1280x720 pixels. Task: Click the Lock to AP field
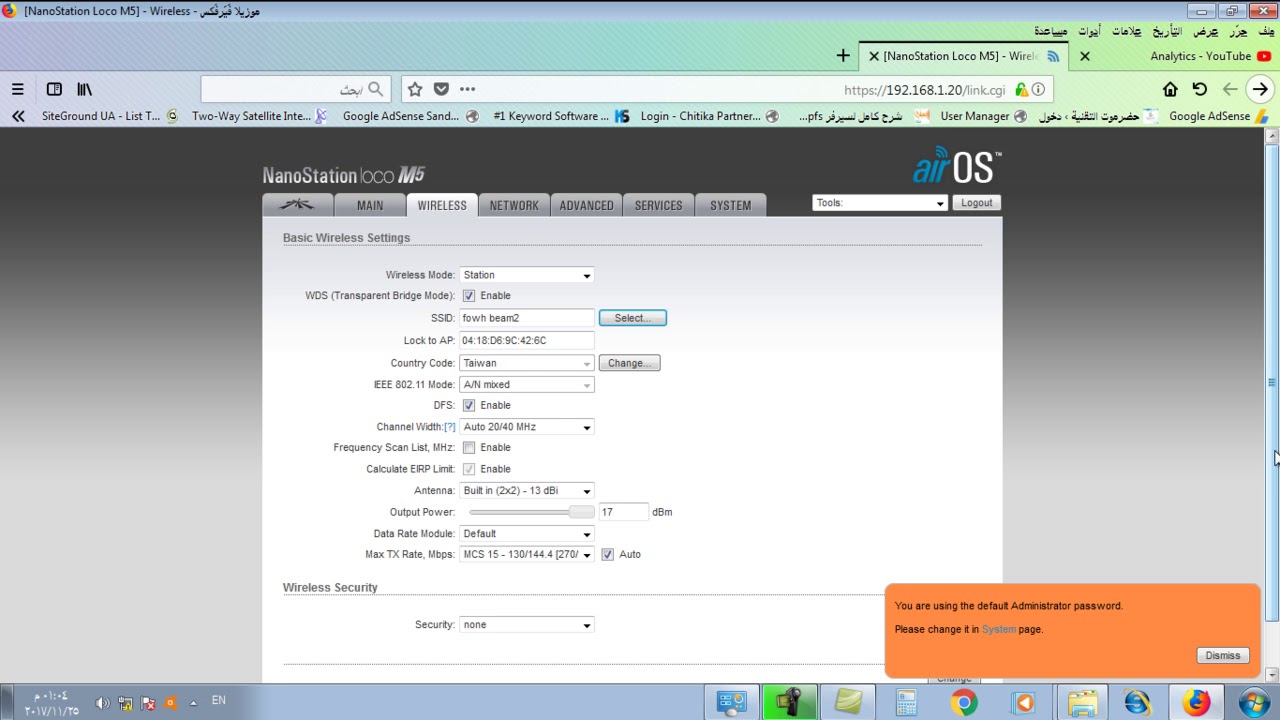(x=527, y=341)
